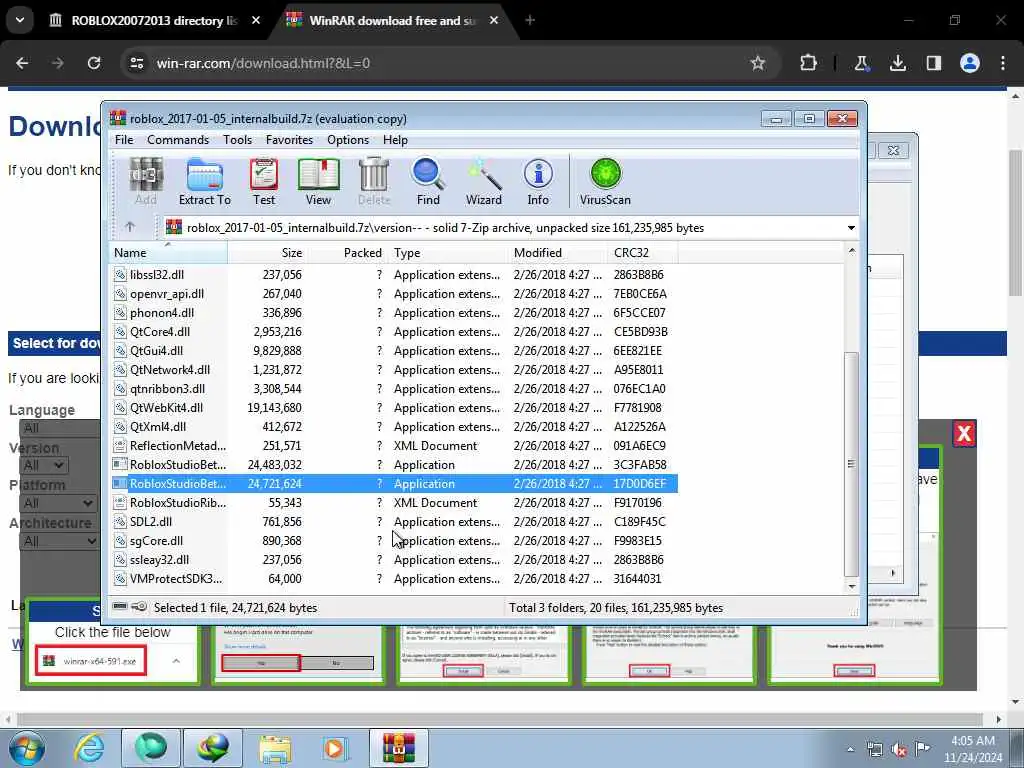1024x768 pixels.
Task: Click volume muted icon in system tray
Action: coord(899,750)
